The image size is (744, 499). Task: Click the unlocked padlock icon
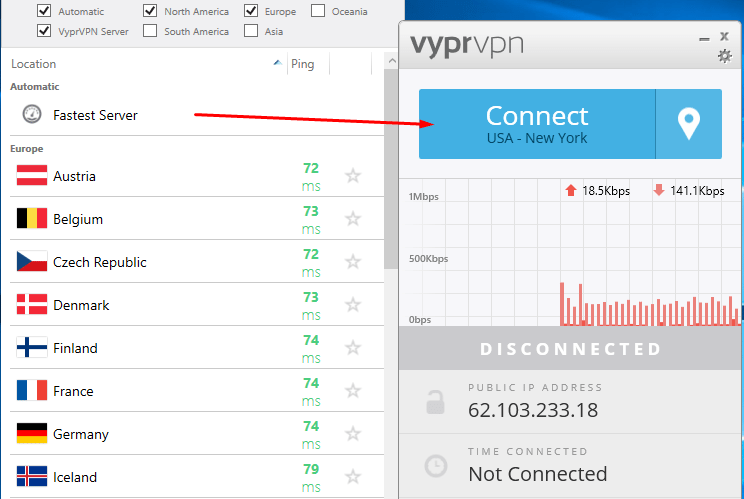click(x=435, y=402)
